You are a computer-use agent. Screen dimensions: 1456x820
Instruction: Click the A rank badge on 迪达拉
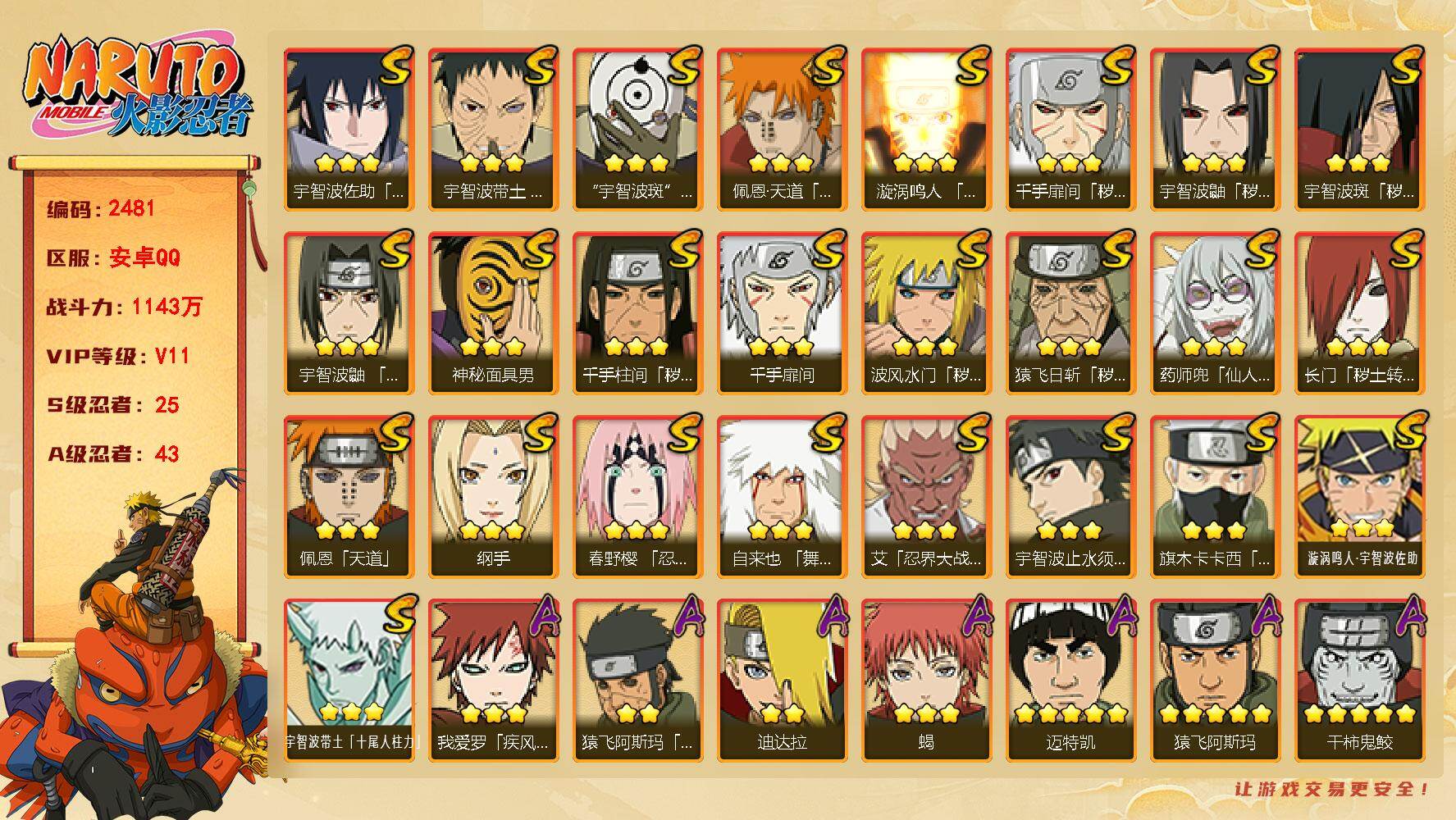coord(828,617)
